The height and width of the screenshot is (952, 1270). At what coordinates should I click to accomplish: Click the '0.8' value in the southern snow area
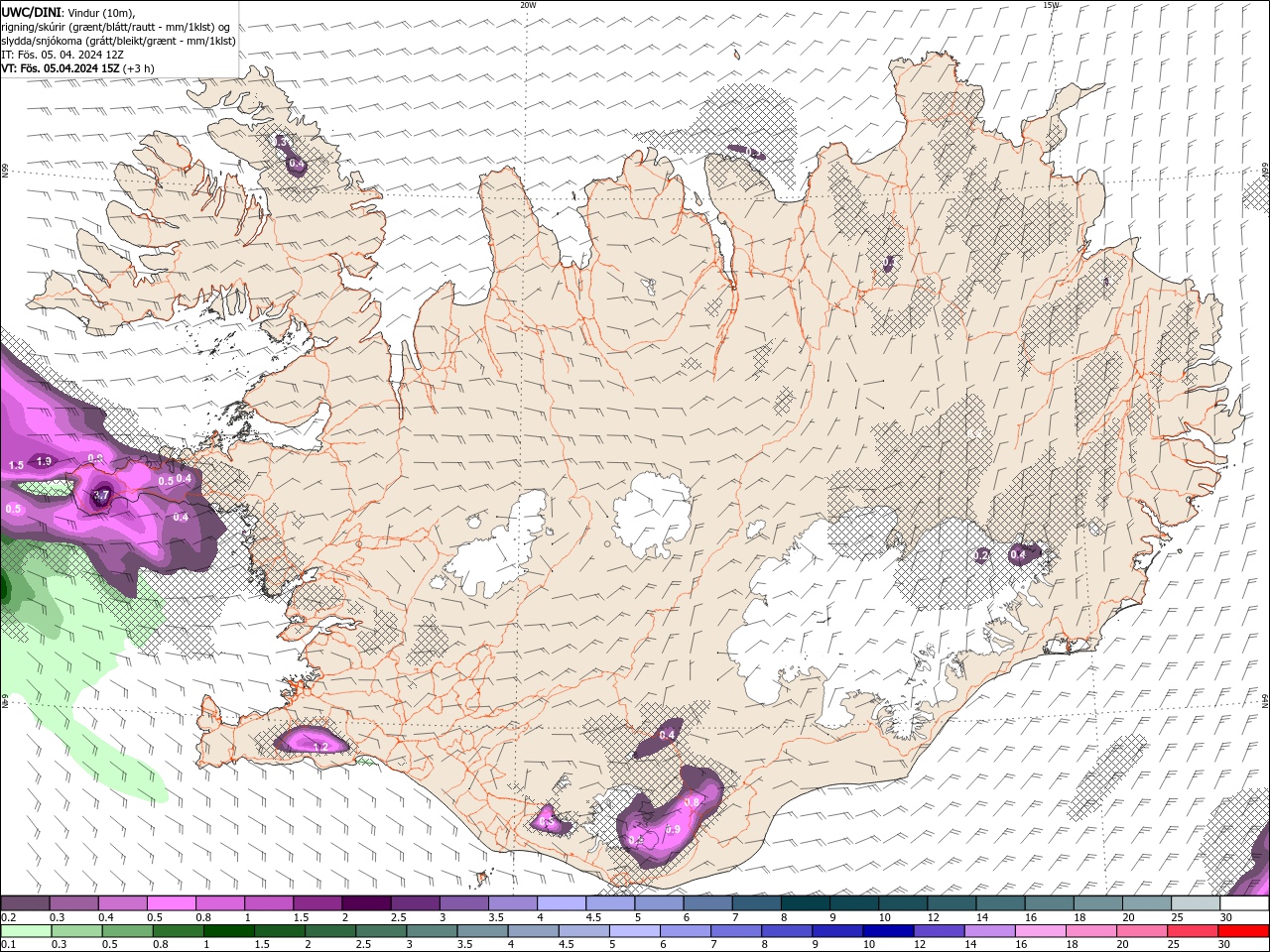pyautogui.click(x=693, y=801)
